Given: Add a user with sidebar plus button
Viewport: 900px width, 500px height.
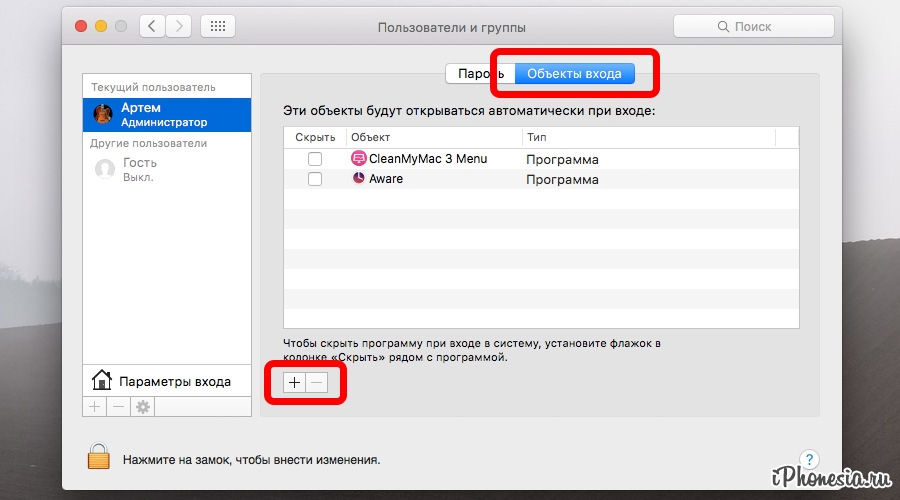Looking at the screenshot, I should 95,407.
